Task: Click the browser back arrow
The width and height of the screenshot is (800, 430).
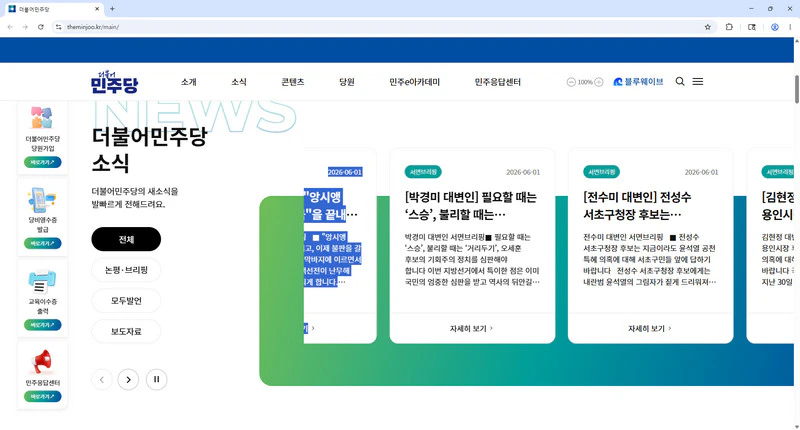Action: tap(10, 27)
